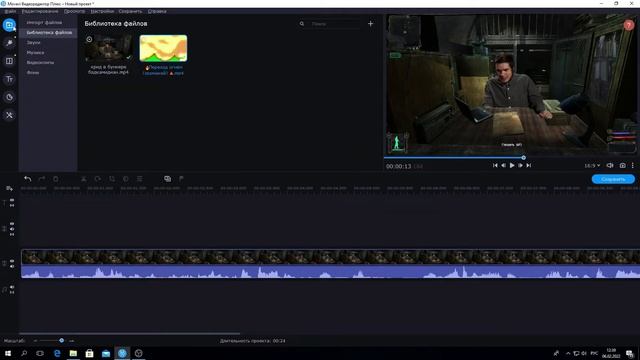Click the Crop tool icon
Image resolution: width=640 pixels, height=360 pixels.
point(112,179)
